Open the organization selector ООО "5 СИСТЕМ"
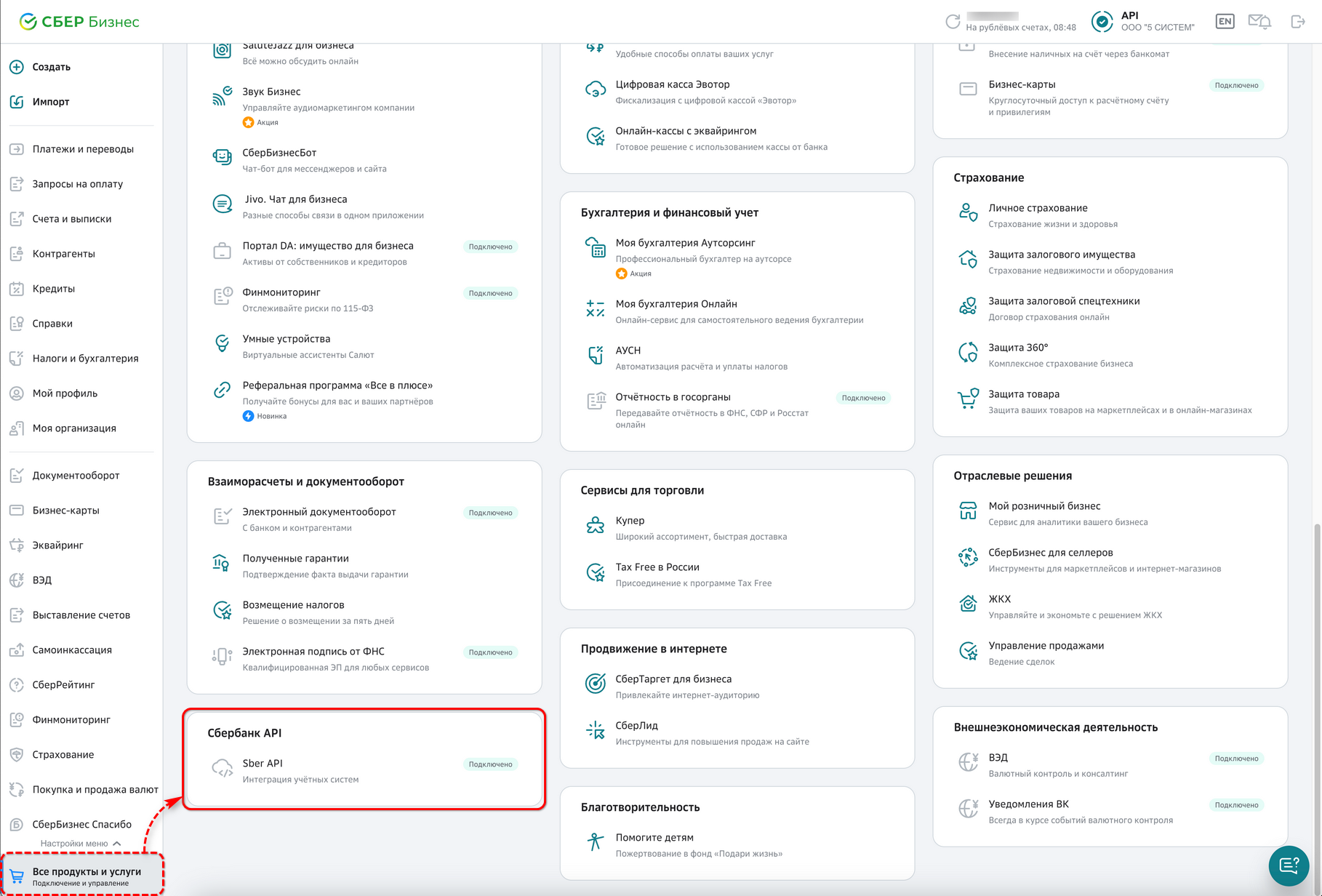Image resolution: width=1322 pixels, height=896 pixels. click(x=1143, y=22)
